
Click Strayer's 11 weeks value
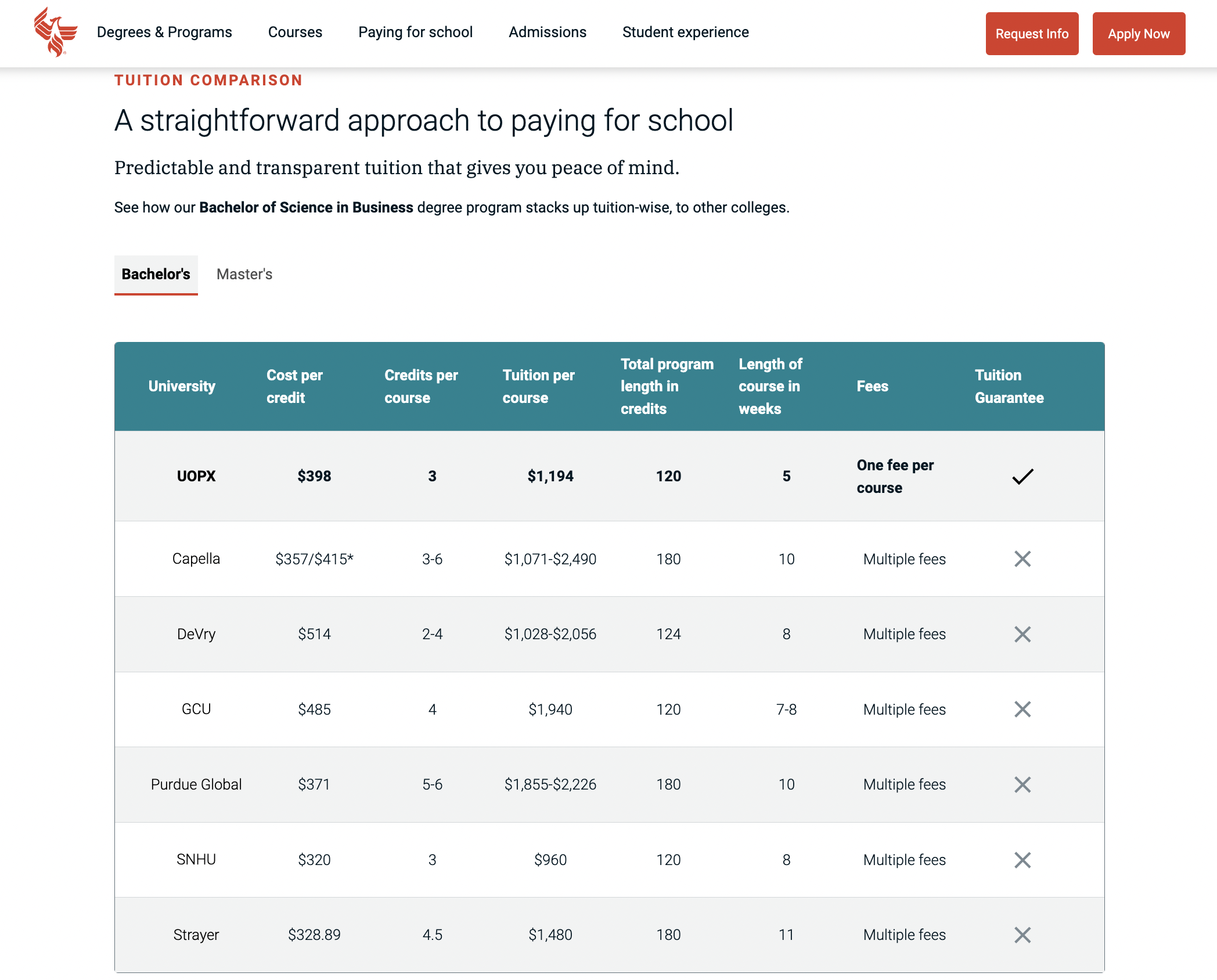(x=786, y=935)
